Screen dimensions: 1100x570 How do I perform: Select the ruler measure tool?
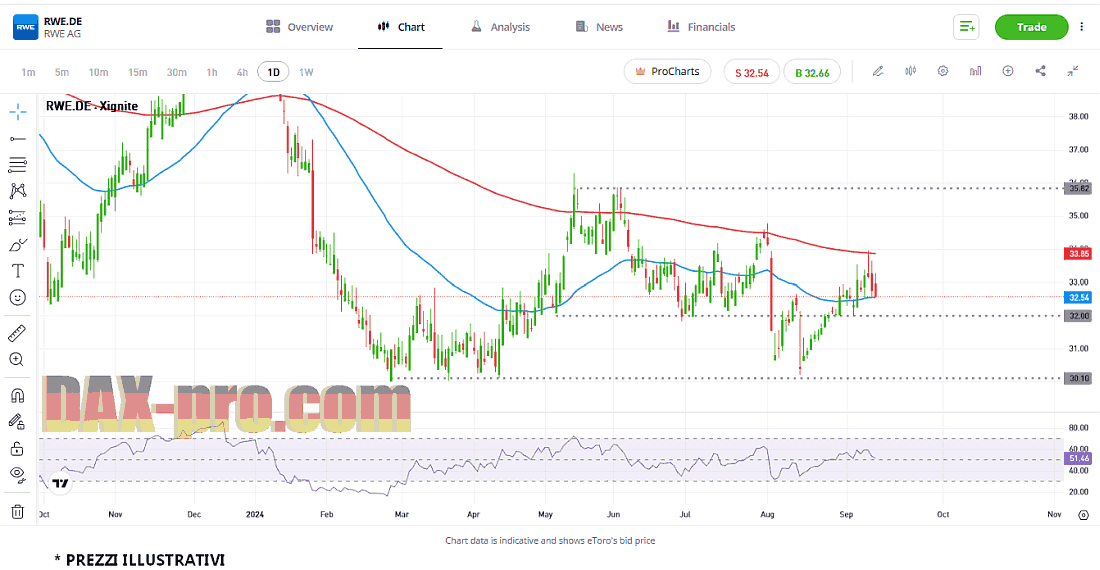(x=18, y=333)
